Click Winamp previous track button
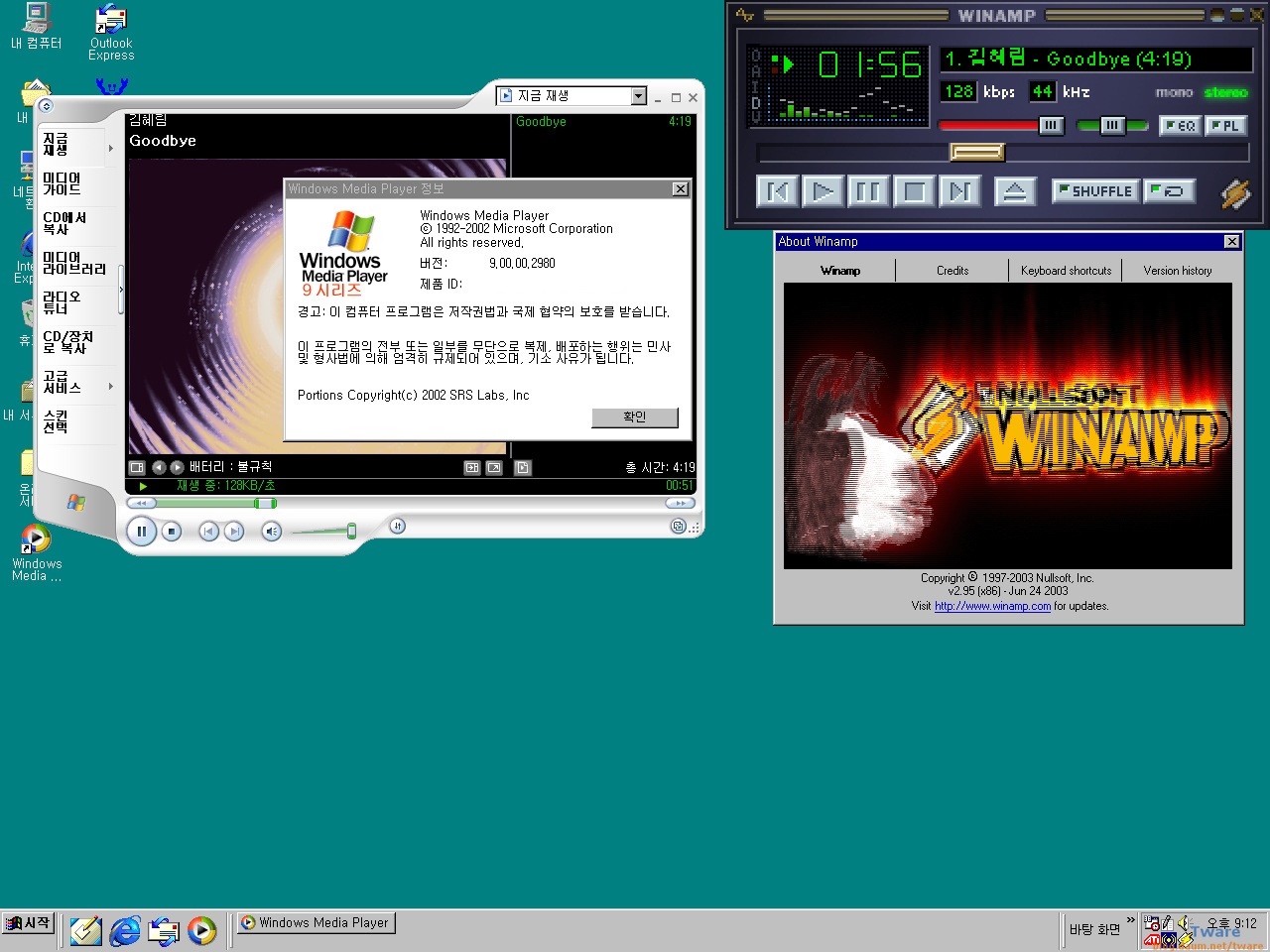The width and height of the screenshot is (1270, 952). tap(778, 191)
